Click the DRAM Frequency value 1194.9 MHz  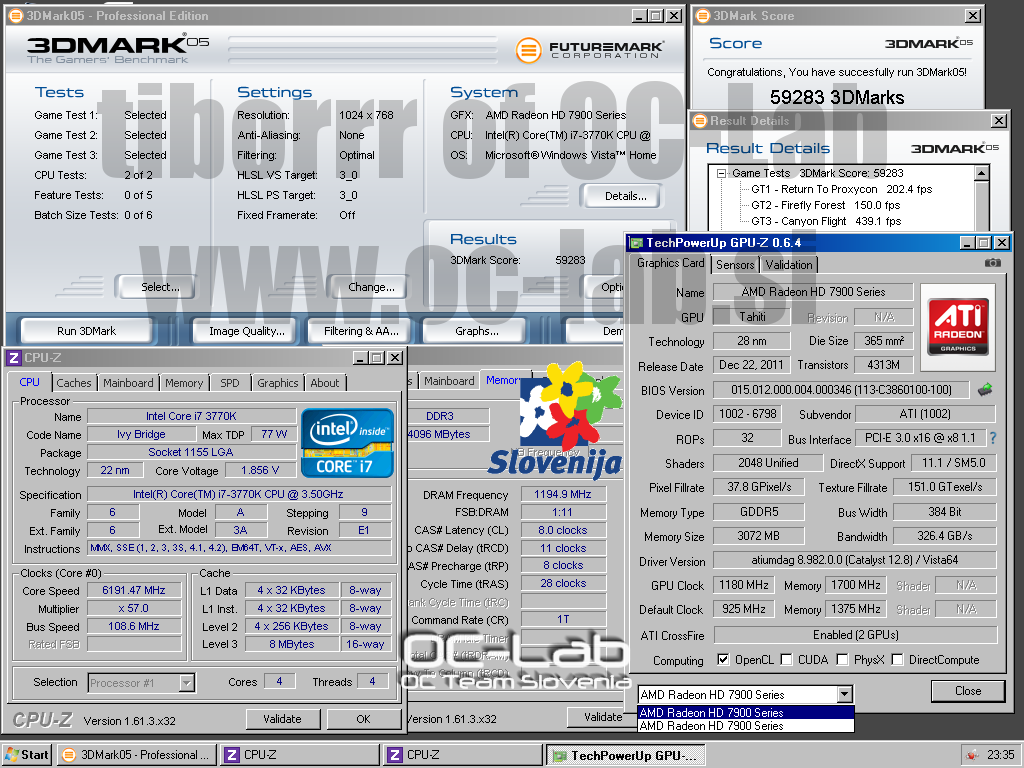tap(563, 494)
